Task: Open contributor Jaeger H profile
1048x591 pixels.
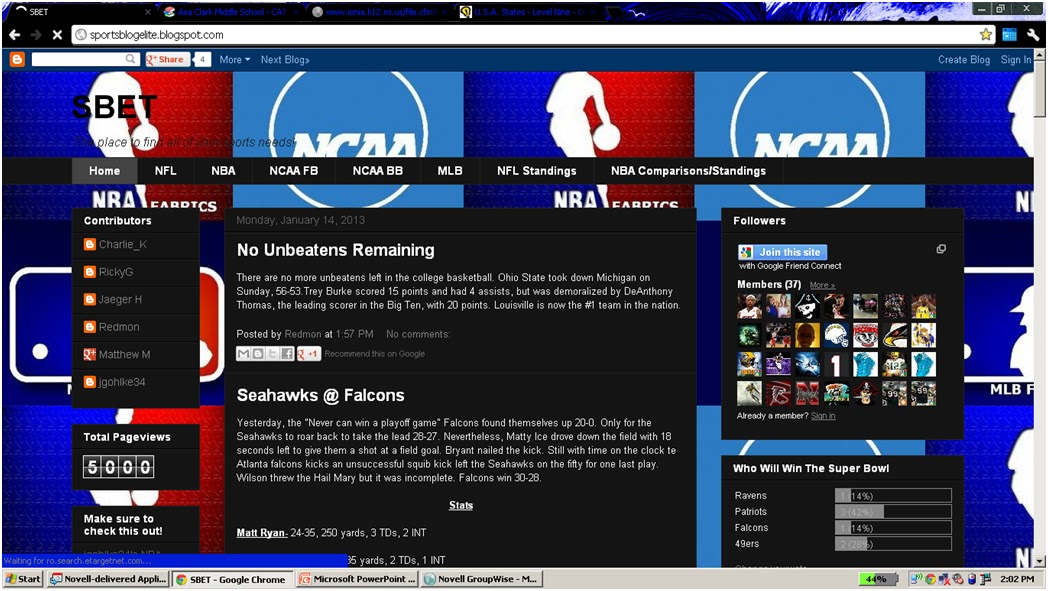Action: click(x=120, y=300)
